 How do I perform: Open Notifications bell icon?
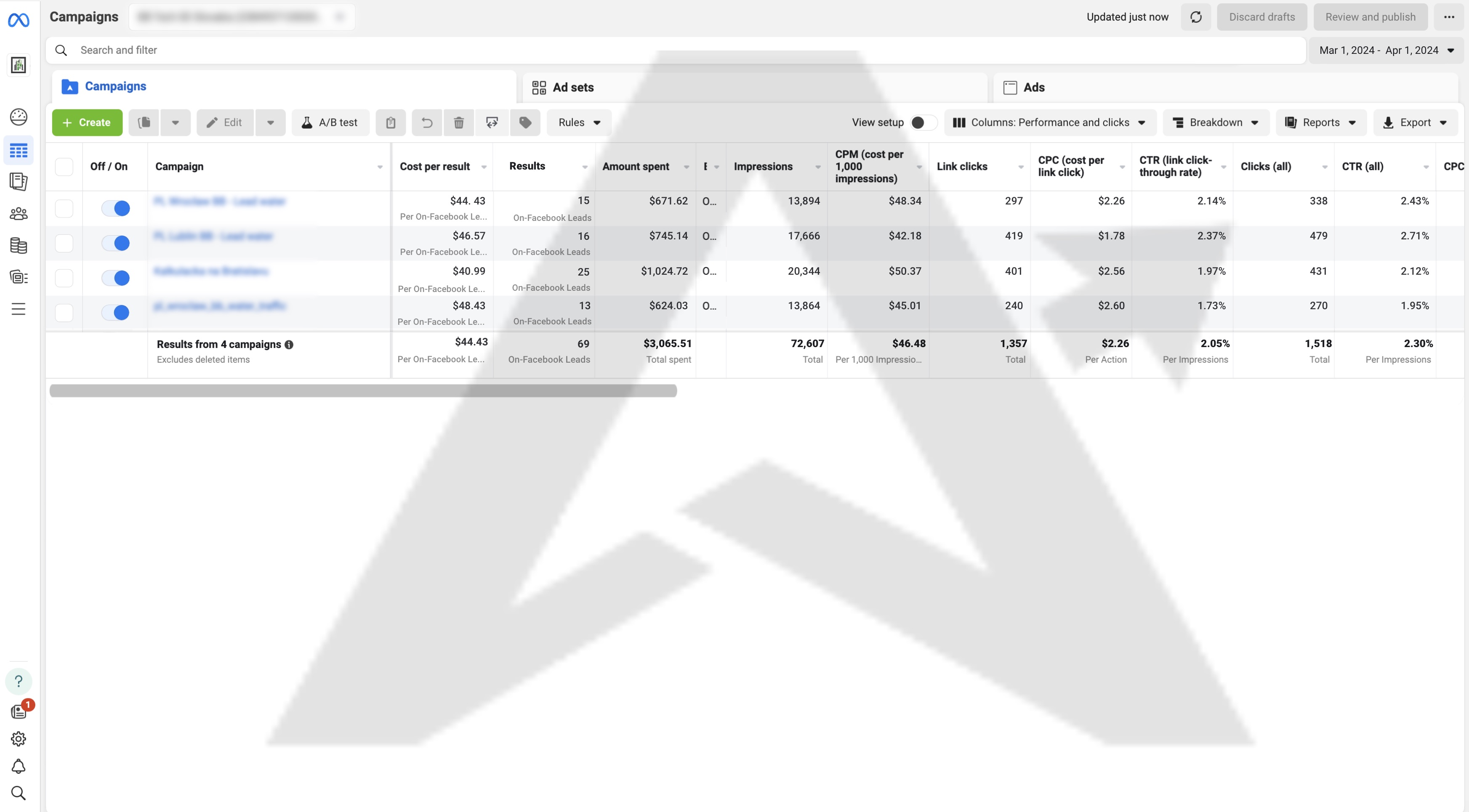[x=18, y=767]
